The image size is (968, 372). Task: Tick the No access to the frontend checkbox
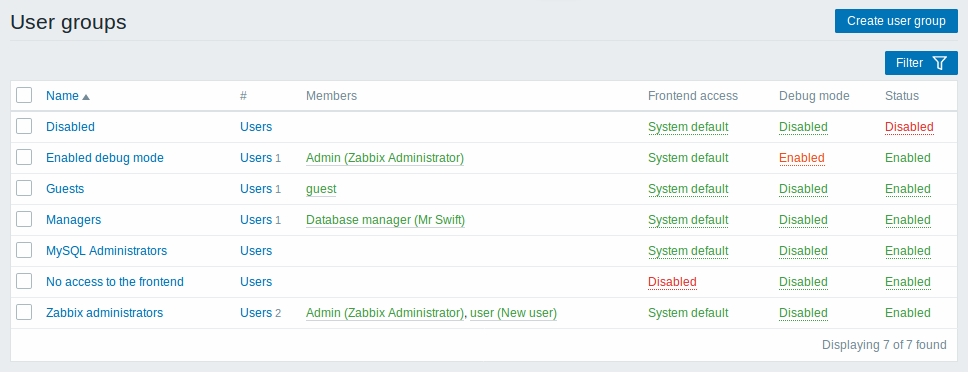pos(24,281)
